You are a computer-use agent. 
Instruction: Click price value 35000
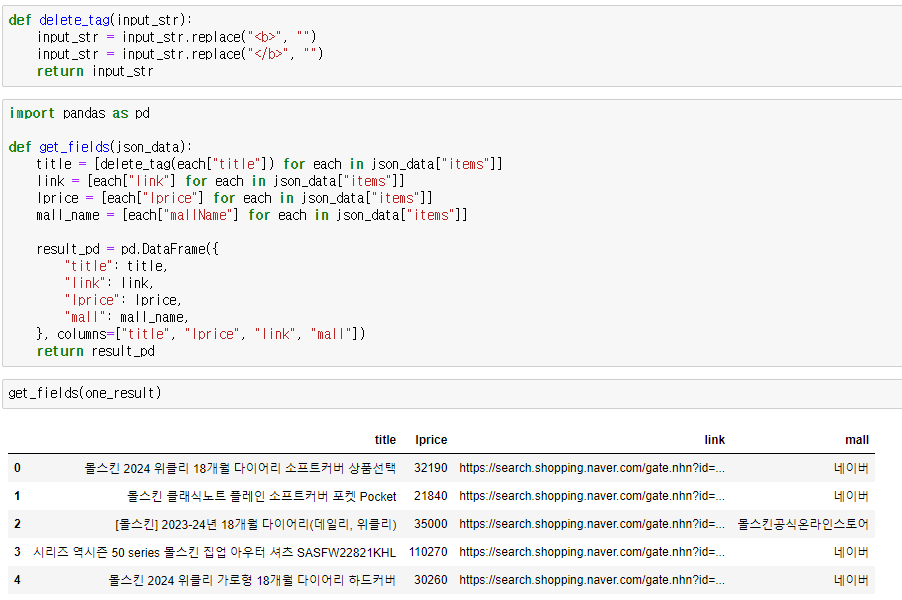pos(430,524)
